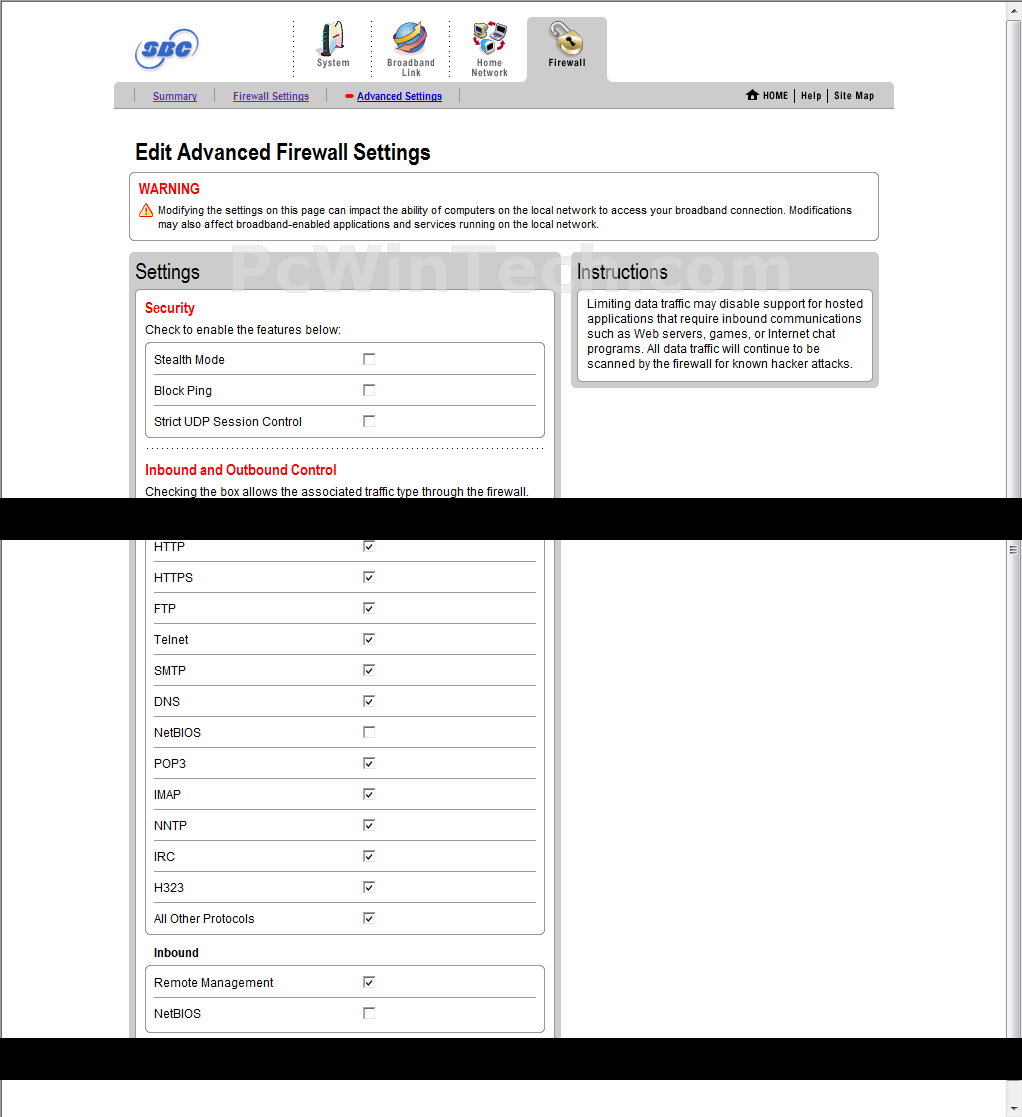Click the HOME house icon
Viewport: 1022px width, 1117px height.
coord(752,95)
